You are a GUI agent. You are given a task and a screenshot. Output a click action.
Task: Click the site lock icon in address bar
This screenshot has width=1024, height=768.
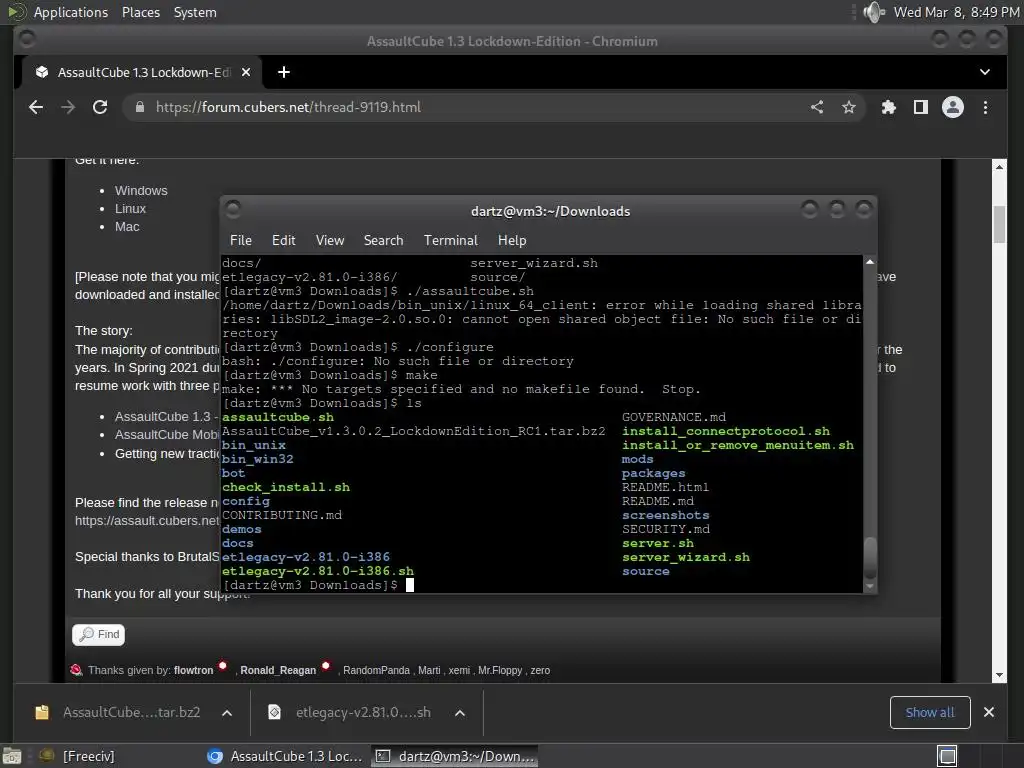140,107
